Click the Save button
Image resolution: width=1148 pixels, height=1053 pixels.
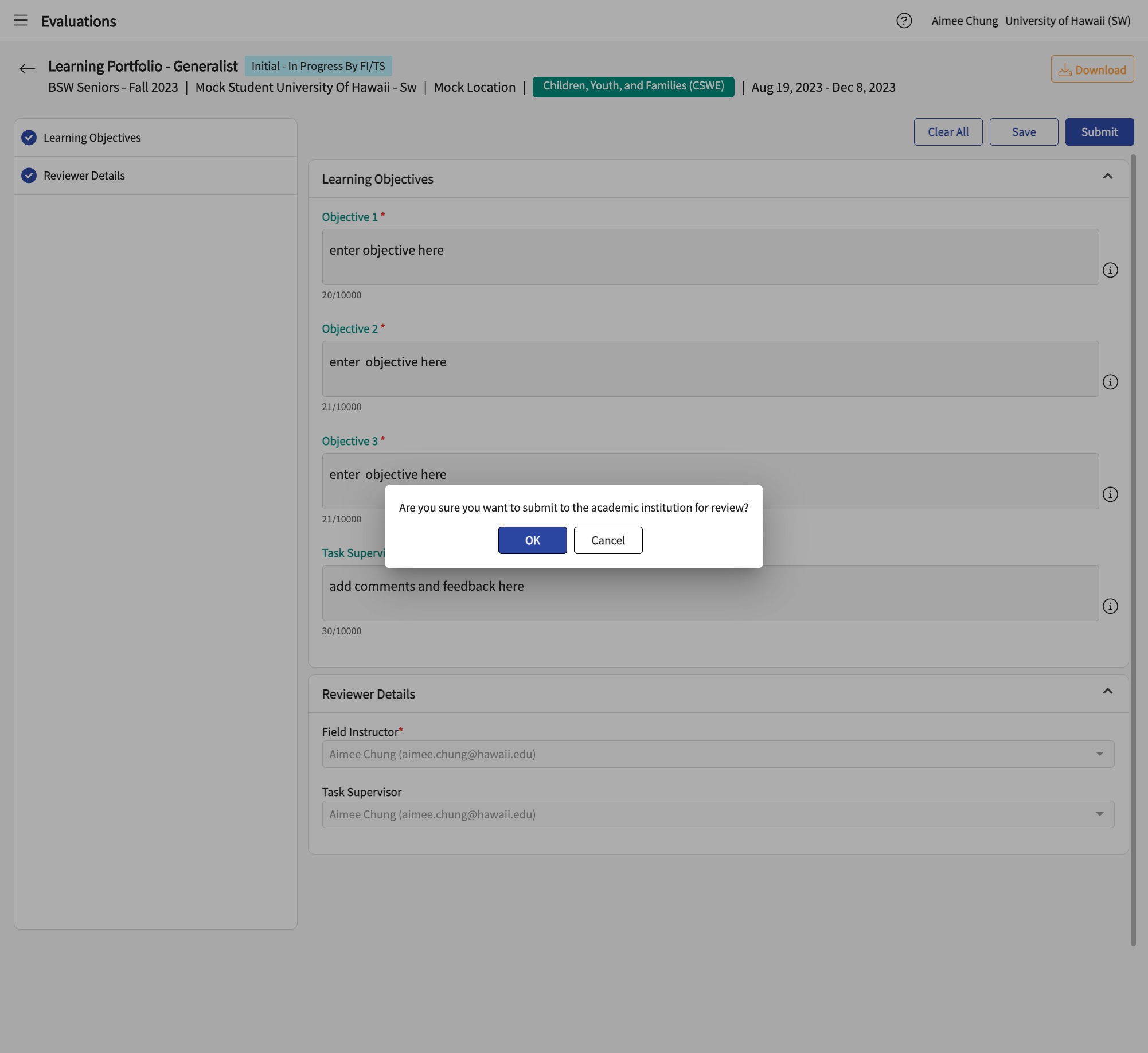1024,132
